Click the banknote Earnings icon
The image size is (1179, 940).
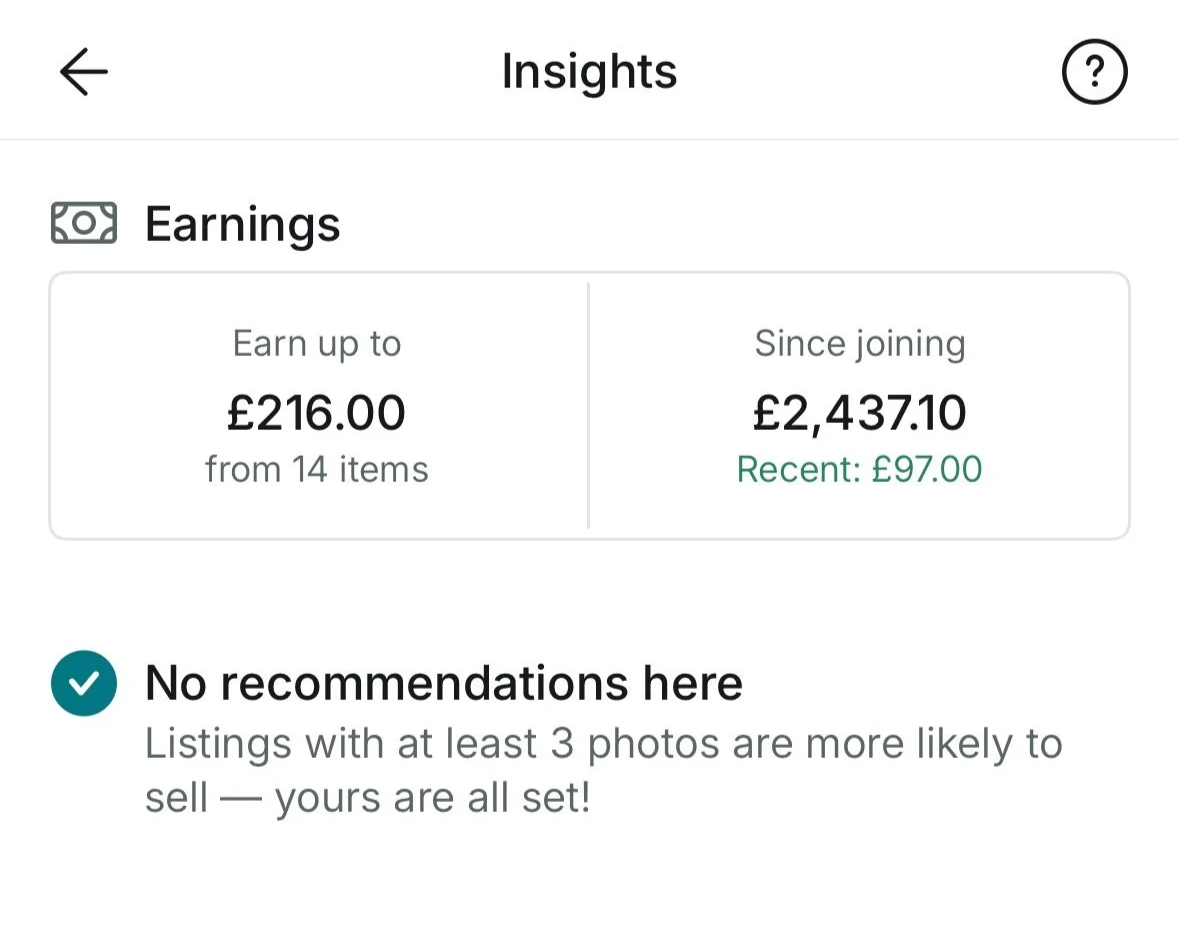coord(83,223)
